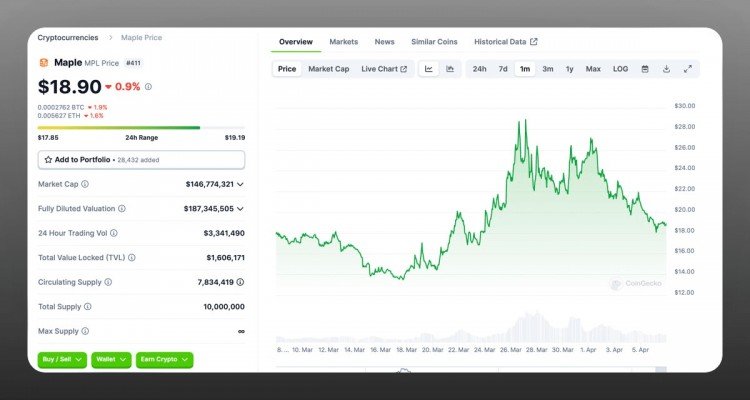Click the 26. Mar axis date label
This screenshot has width=750, height=400.
(510, 350)
